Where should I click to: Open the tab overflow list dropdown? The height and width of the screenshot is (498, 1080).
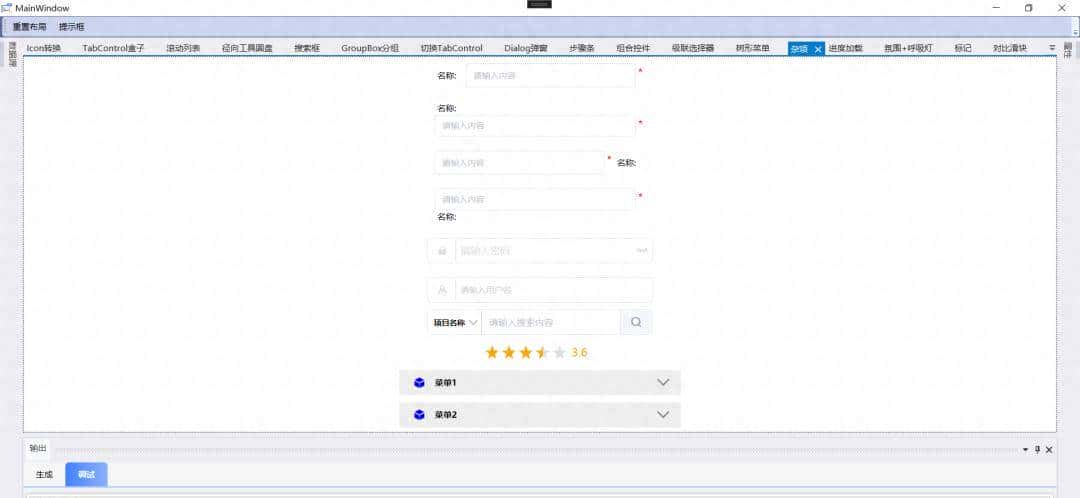(1051, 47)
